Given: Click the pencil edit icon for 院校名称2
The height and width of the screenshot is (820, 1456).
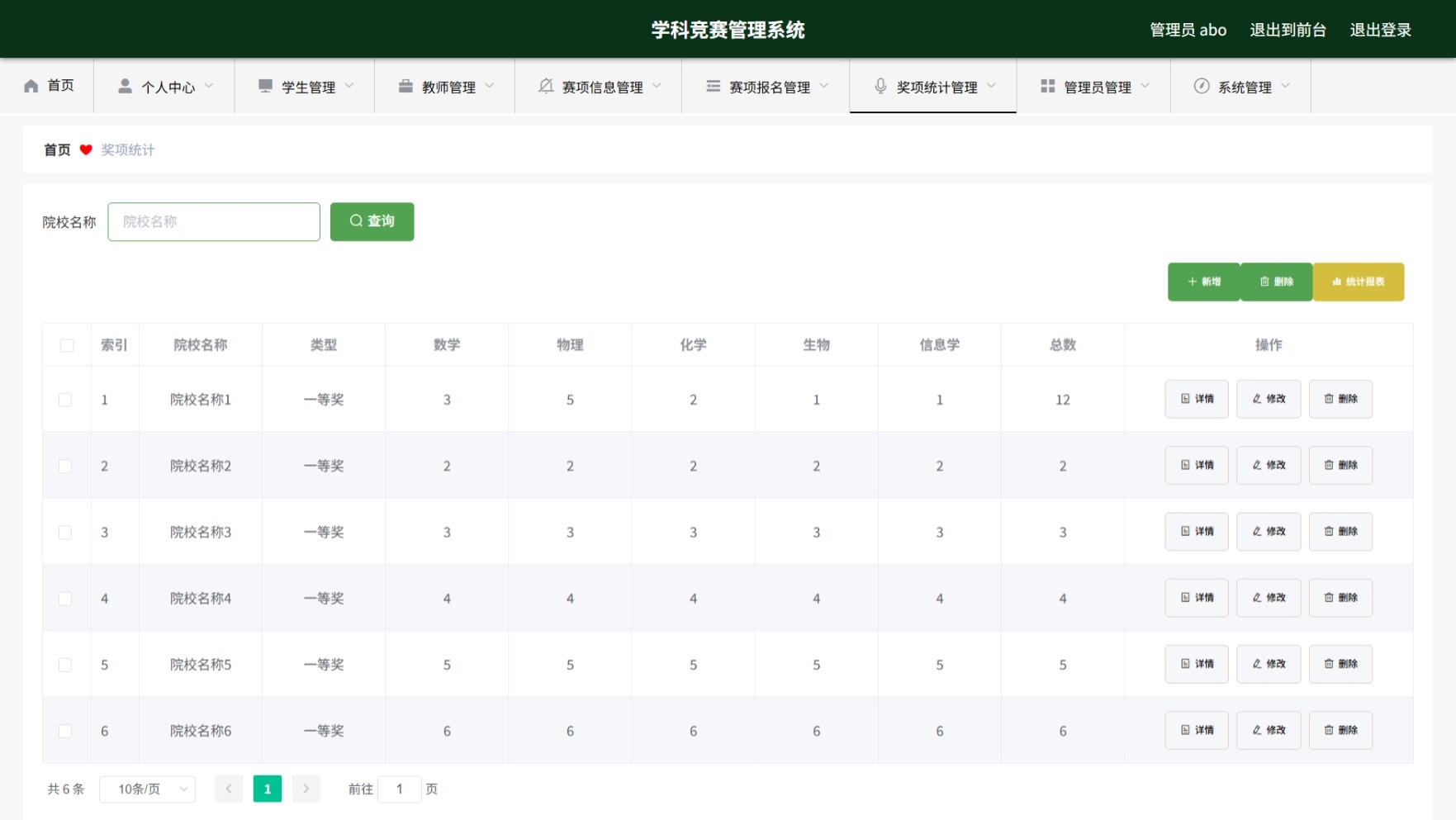Looking at the screenshot, I should tap(1257, 465).
